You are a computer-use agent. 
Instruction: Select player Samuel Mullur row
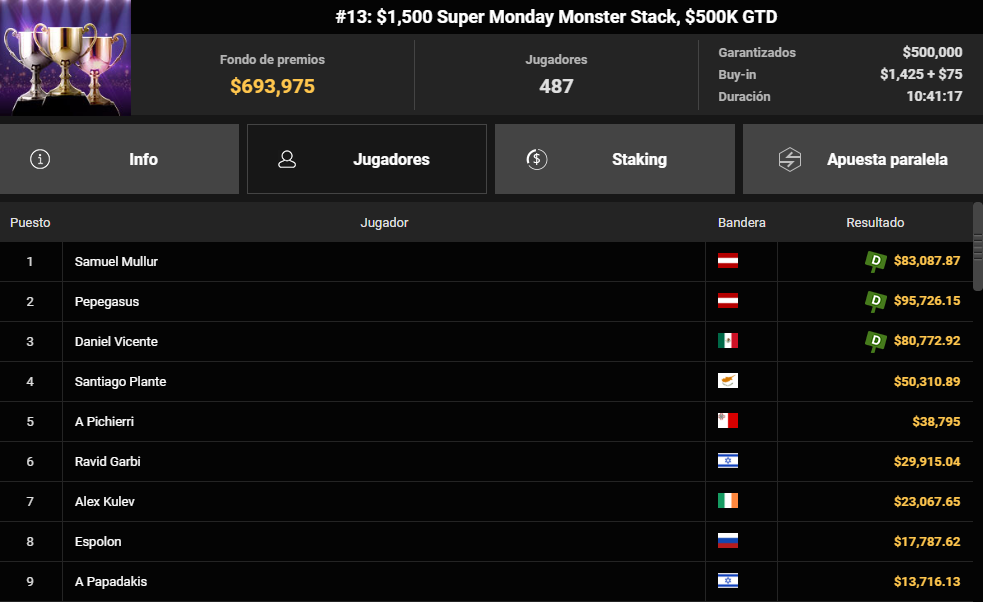486,261
